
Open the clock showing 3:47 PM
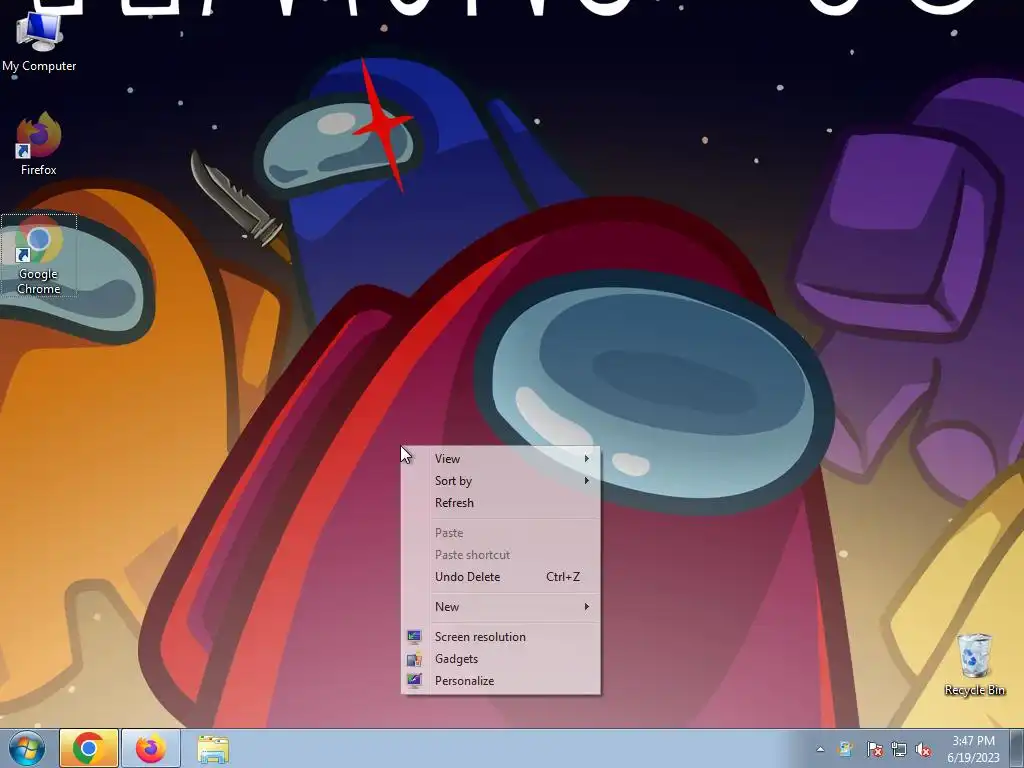click(x=973, y=748)
